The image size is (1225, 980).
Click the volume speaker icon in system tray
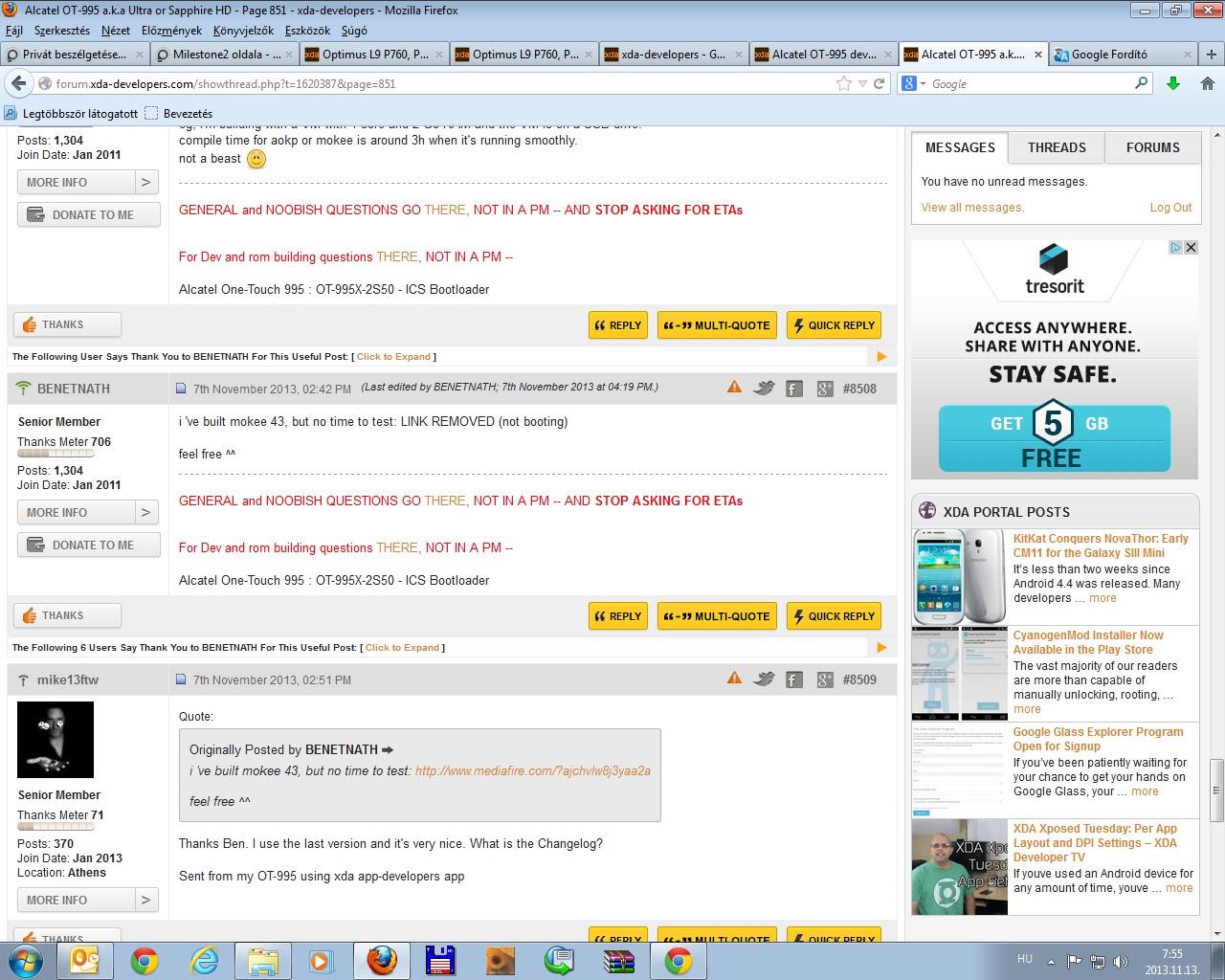pyautogui.click(x=1121, y=962)
